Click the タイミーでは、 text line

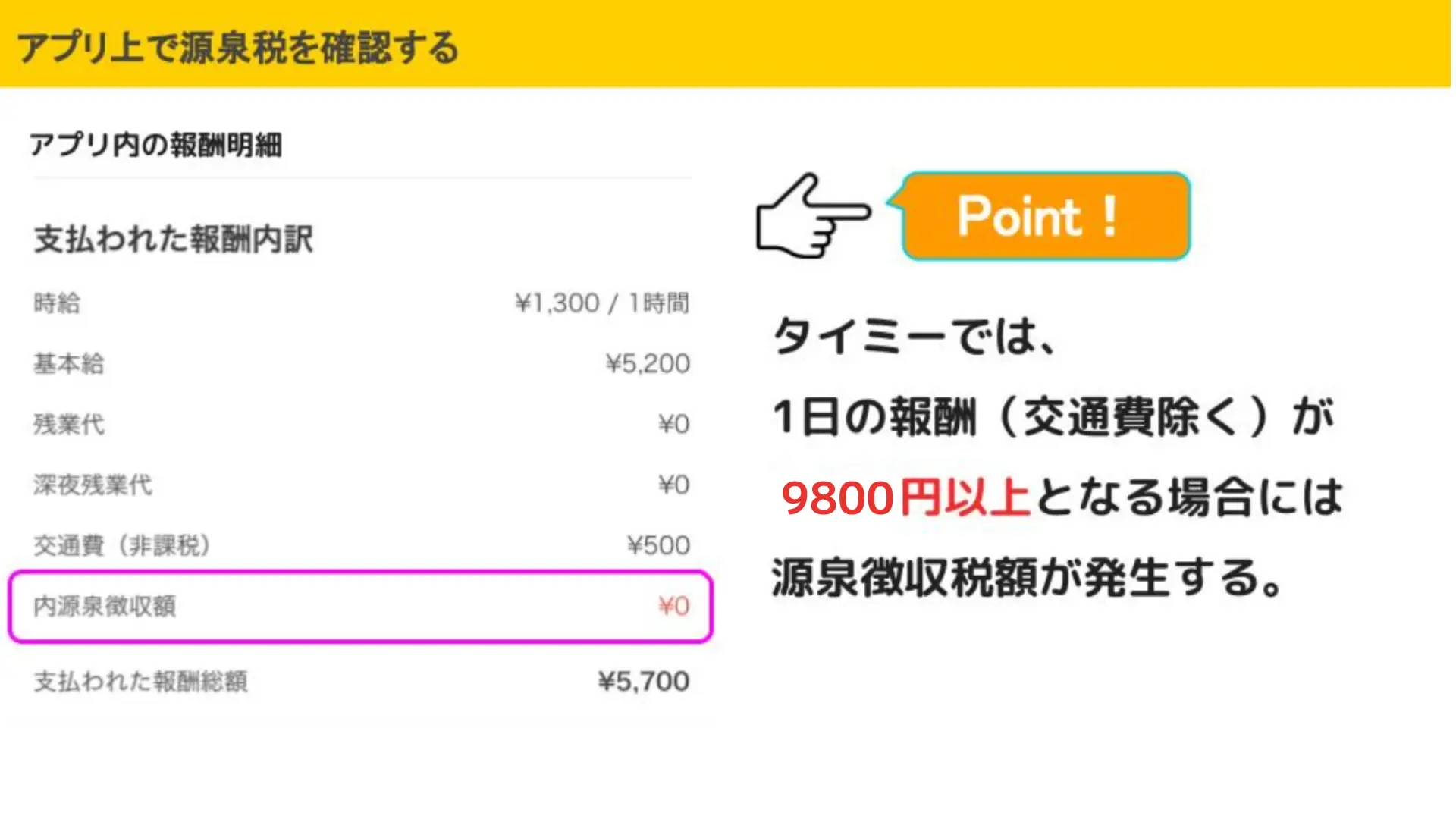click(x=914, y=336)
